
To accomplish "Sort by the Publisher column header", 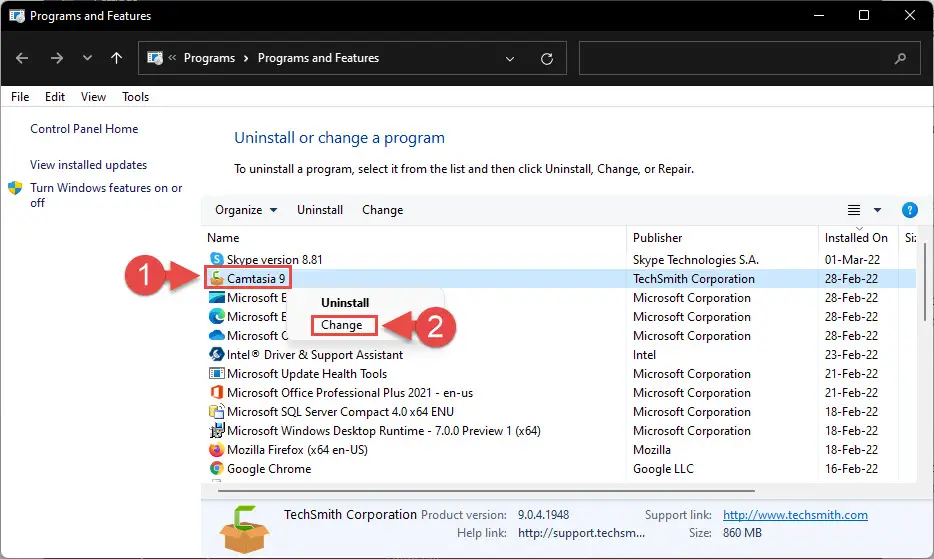I will (x=657, y=238).
